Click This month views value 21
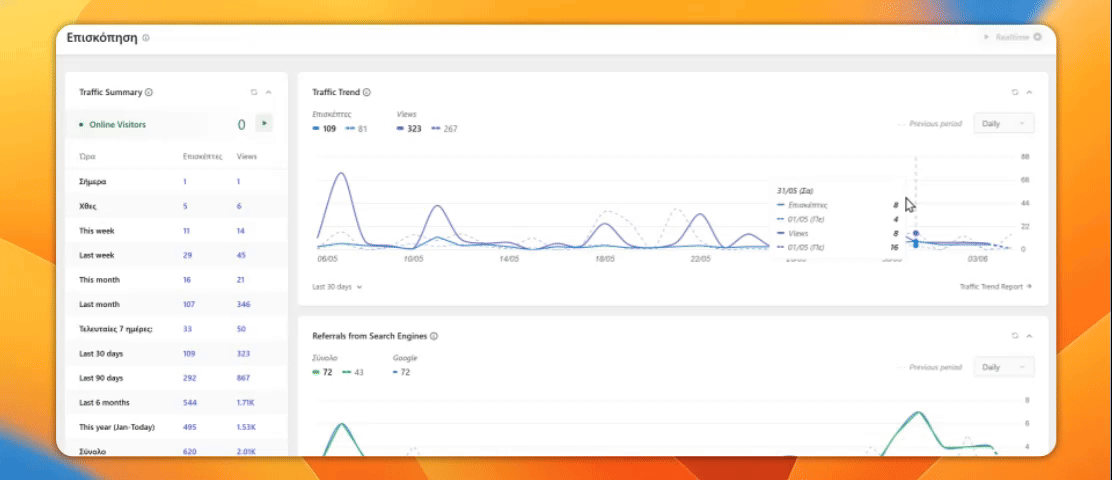Screen dimensions: 1112x480 pyautogui.click(x=240, y=280)
